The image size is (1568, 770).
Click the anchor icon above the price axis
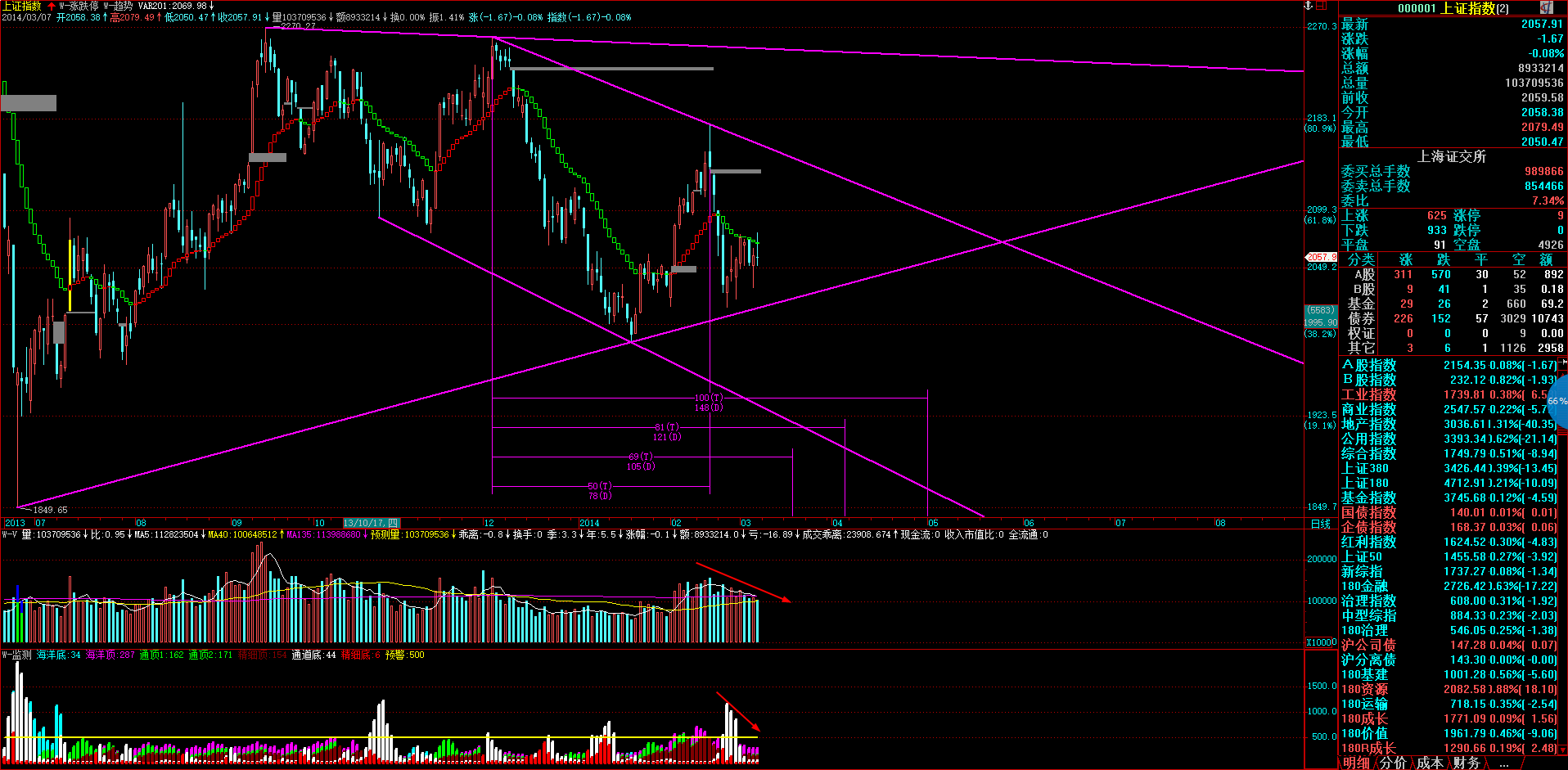(x=1308, y=6)
